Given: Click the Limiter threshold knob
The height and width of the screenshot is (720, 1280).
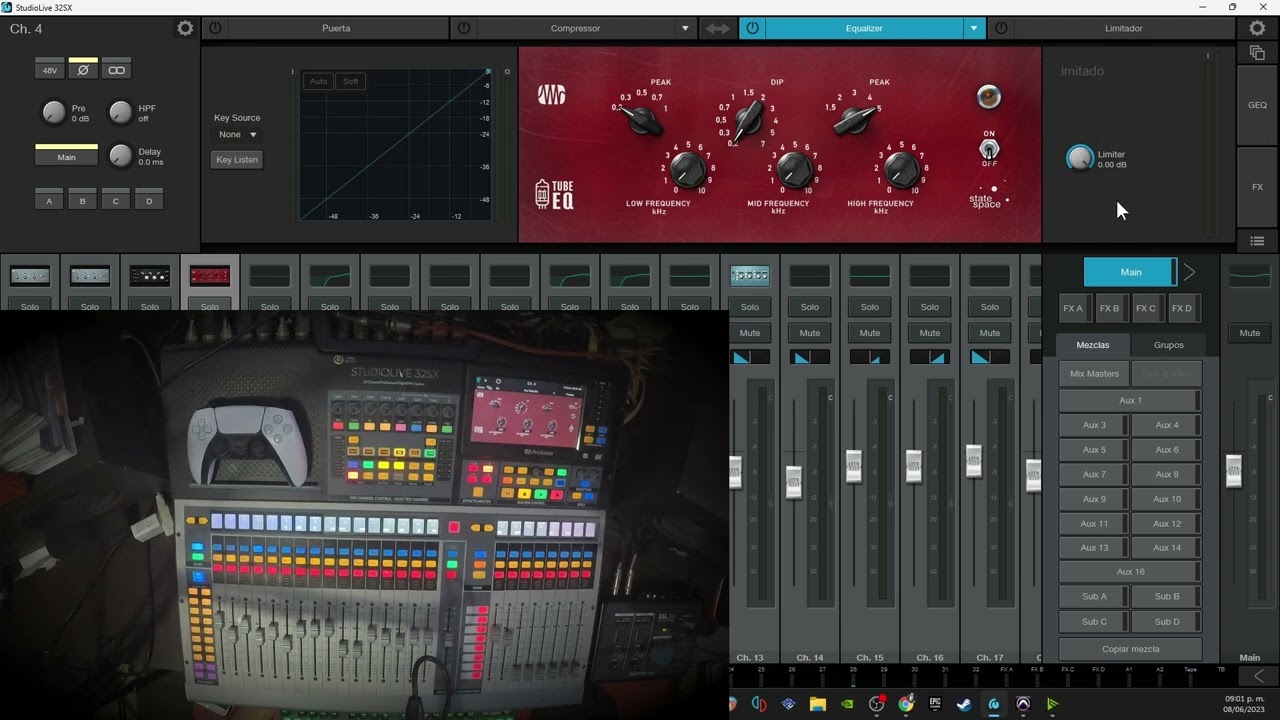Looking at the screenshot, I should [1079, 159].
